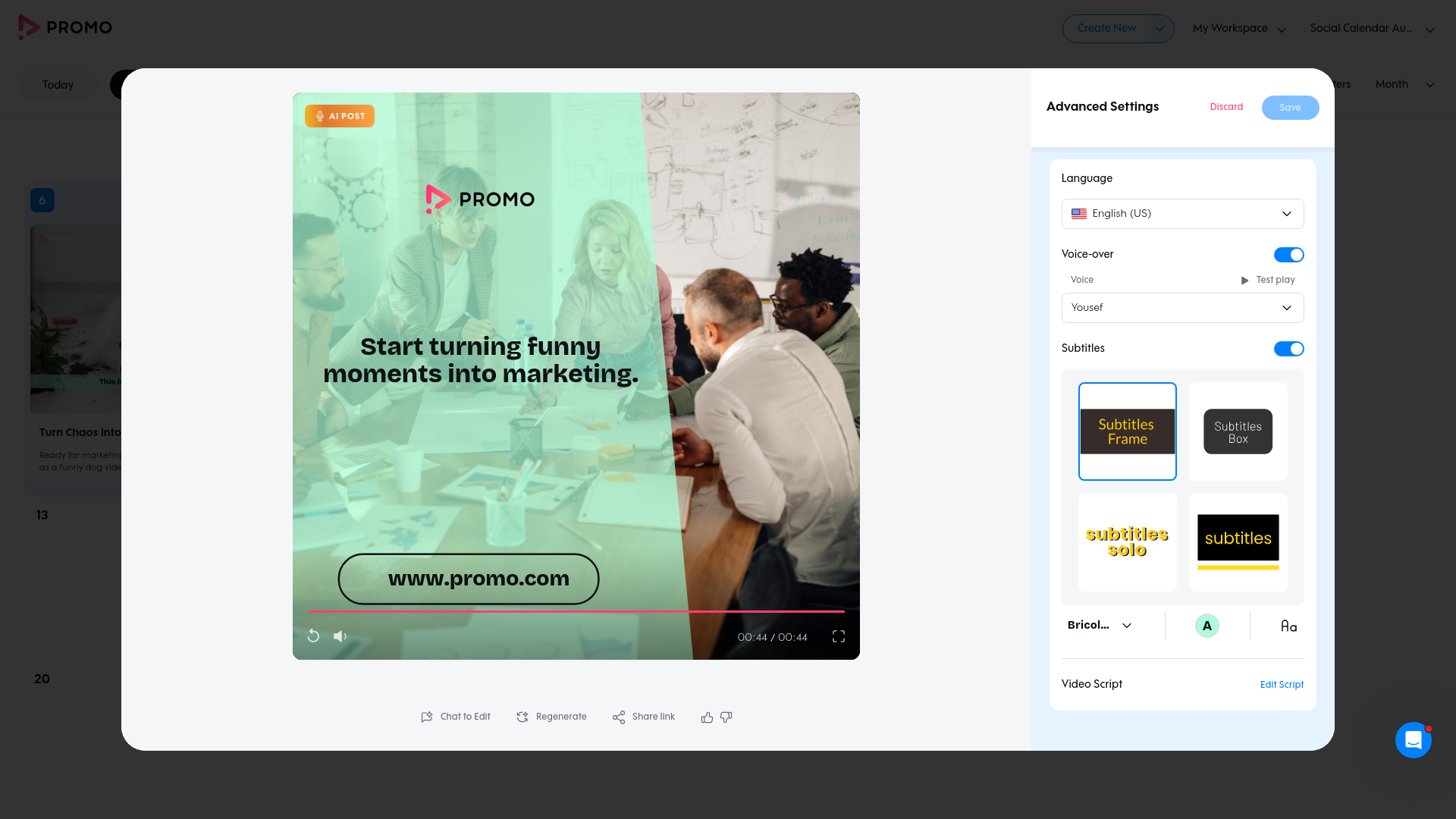Image resolution: width=1456 pixels, height=819 pixels.
Task: Click the Discard link
Action: 1226,107
